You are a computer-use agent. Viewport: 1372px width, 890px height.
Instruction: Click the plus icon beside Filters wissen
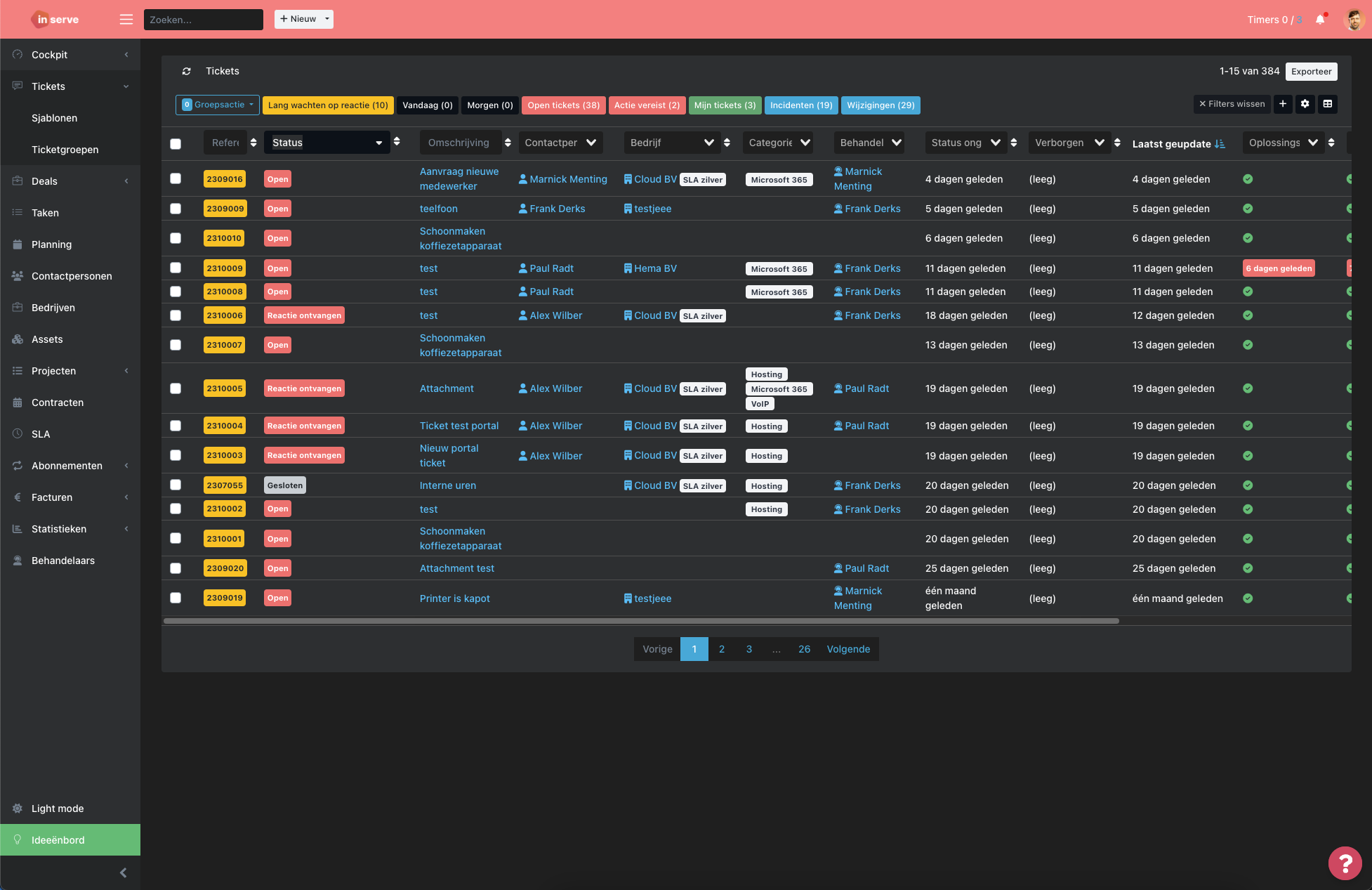1282,104
